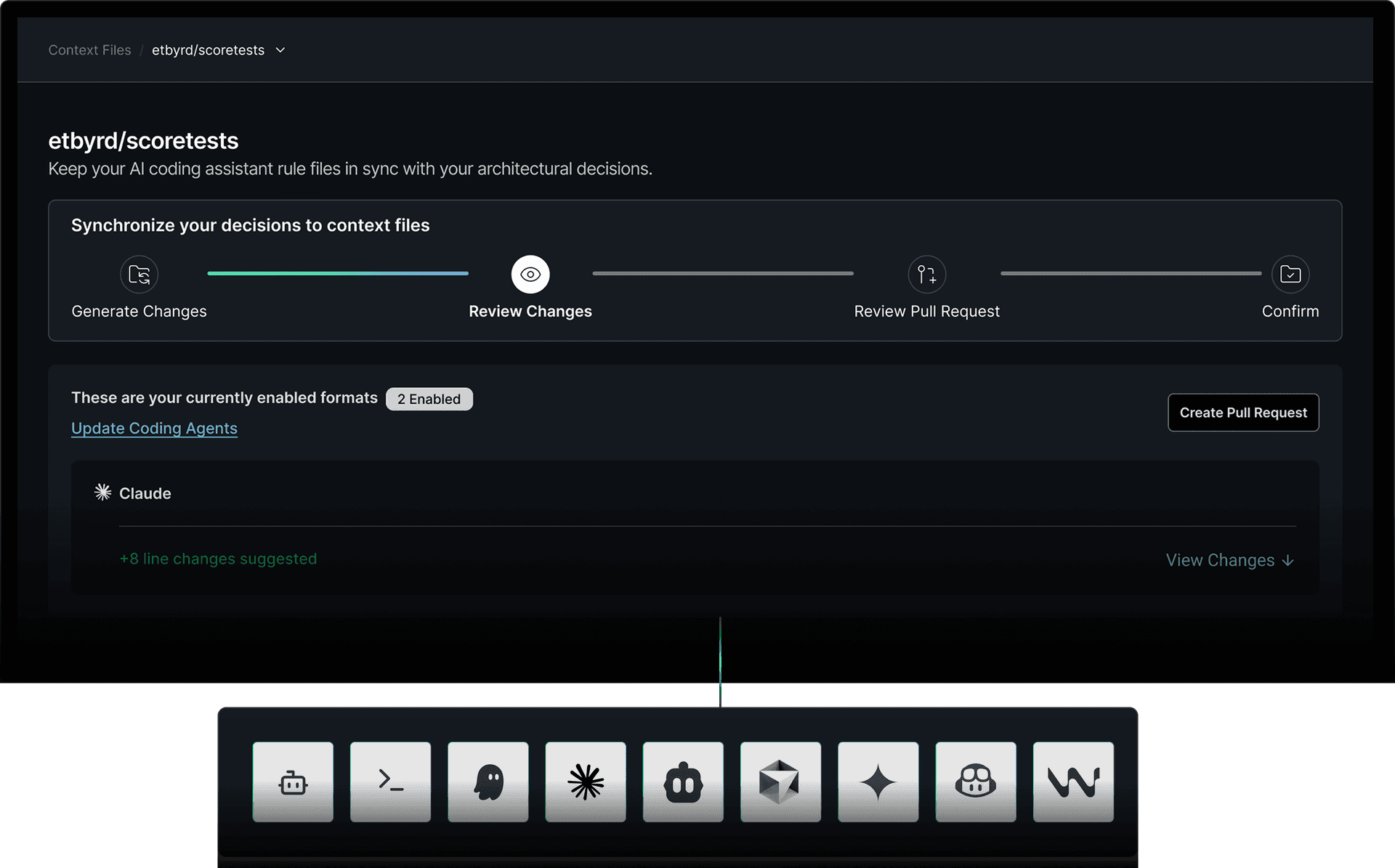The image size is (1395, 868).
Task: Select the terminal prompt icon tile
Action: (x=390, y=782)
